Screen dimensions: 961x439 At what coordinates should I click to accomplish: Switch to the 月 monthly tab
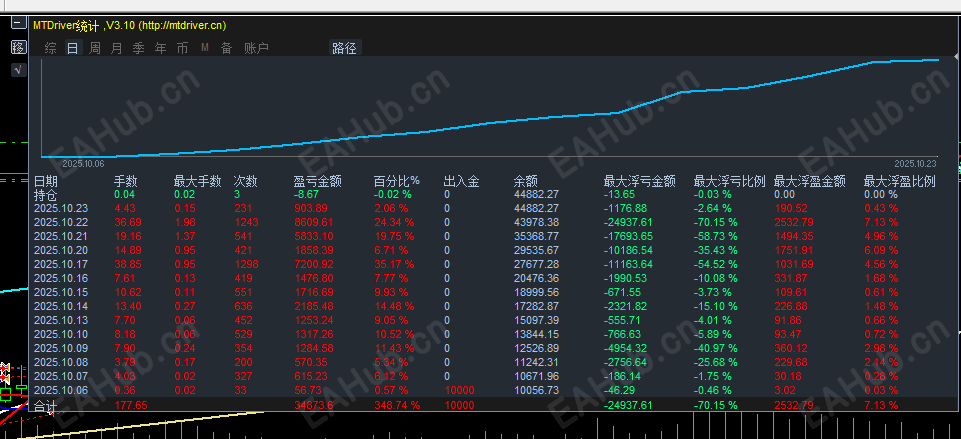116,48
